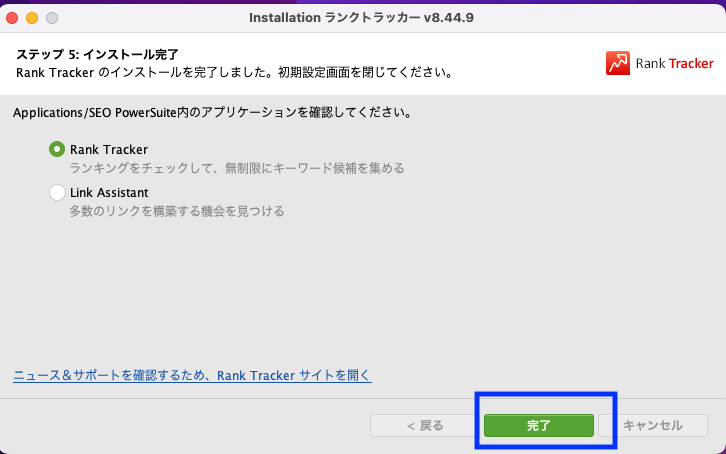Click the Rank Tracker logo icon
Viewport: 726px width, 454px height.
click(x=618, y=63)
